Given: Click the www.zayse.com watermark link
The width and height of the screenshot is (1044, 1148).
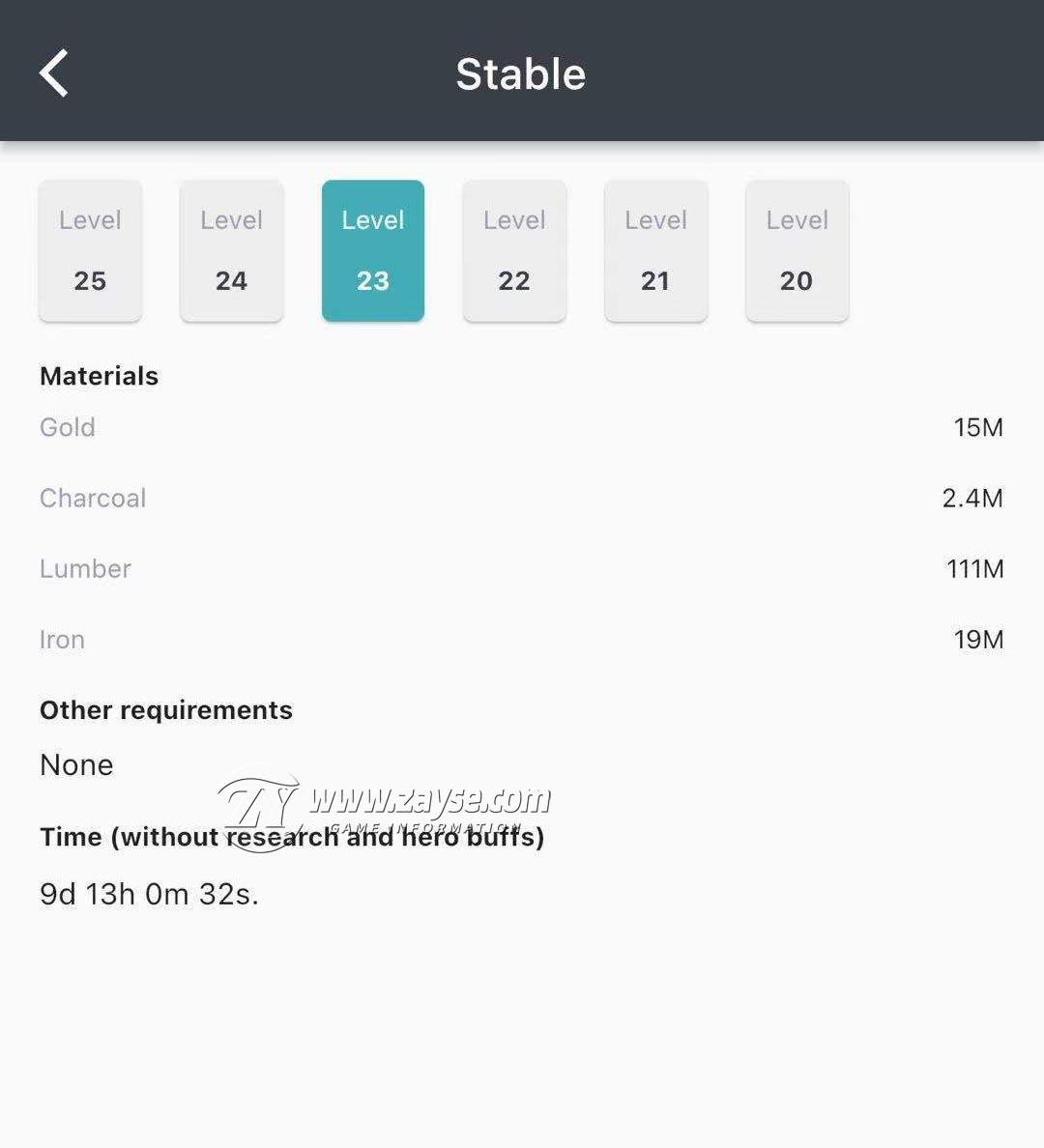Looking at the screenshot, I should [x=429, y=799].
